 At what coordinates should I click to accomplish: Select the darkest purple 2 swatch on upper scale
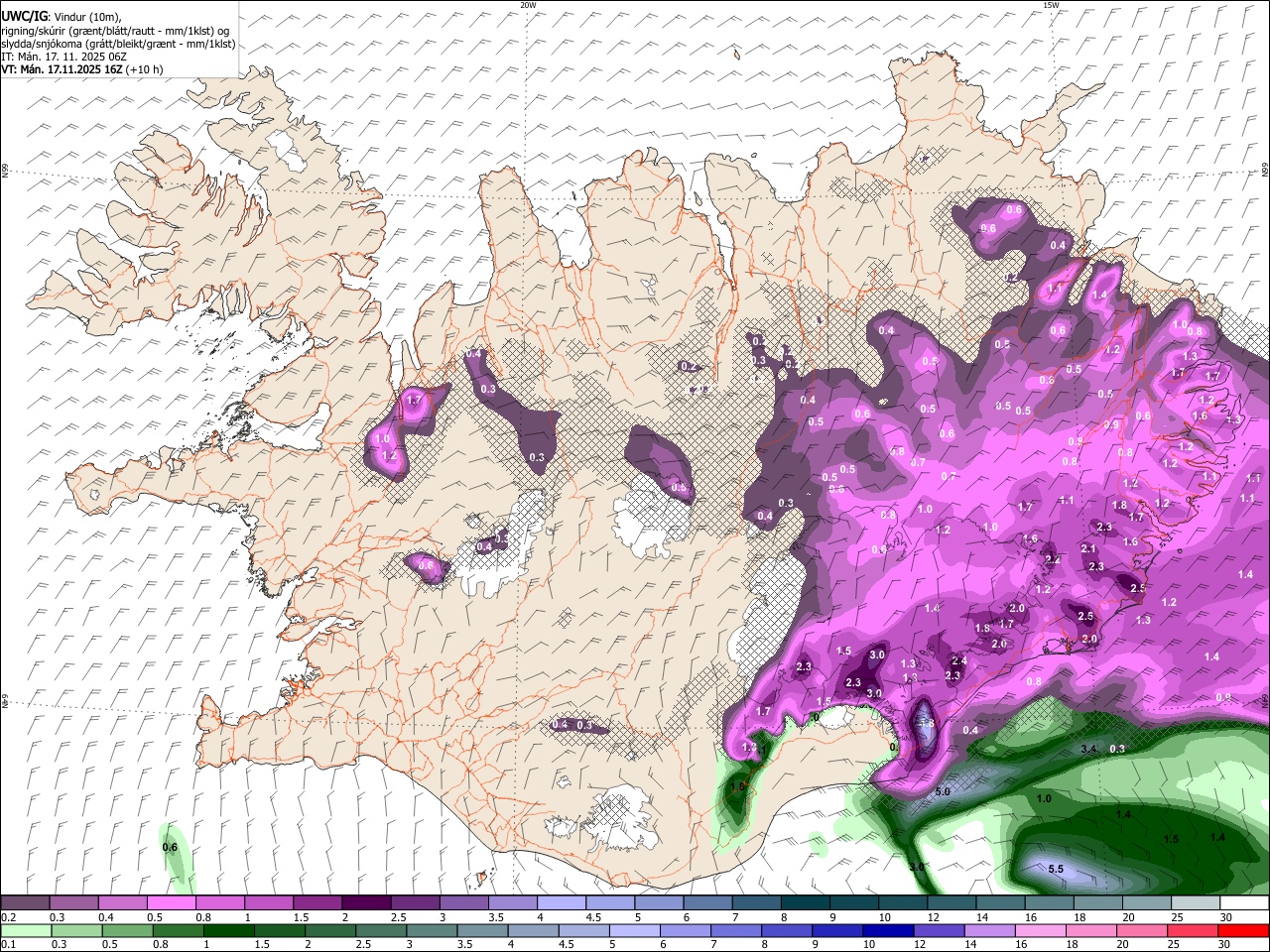tap(366, 903)
